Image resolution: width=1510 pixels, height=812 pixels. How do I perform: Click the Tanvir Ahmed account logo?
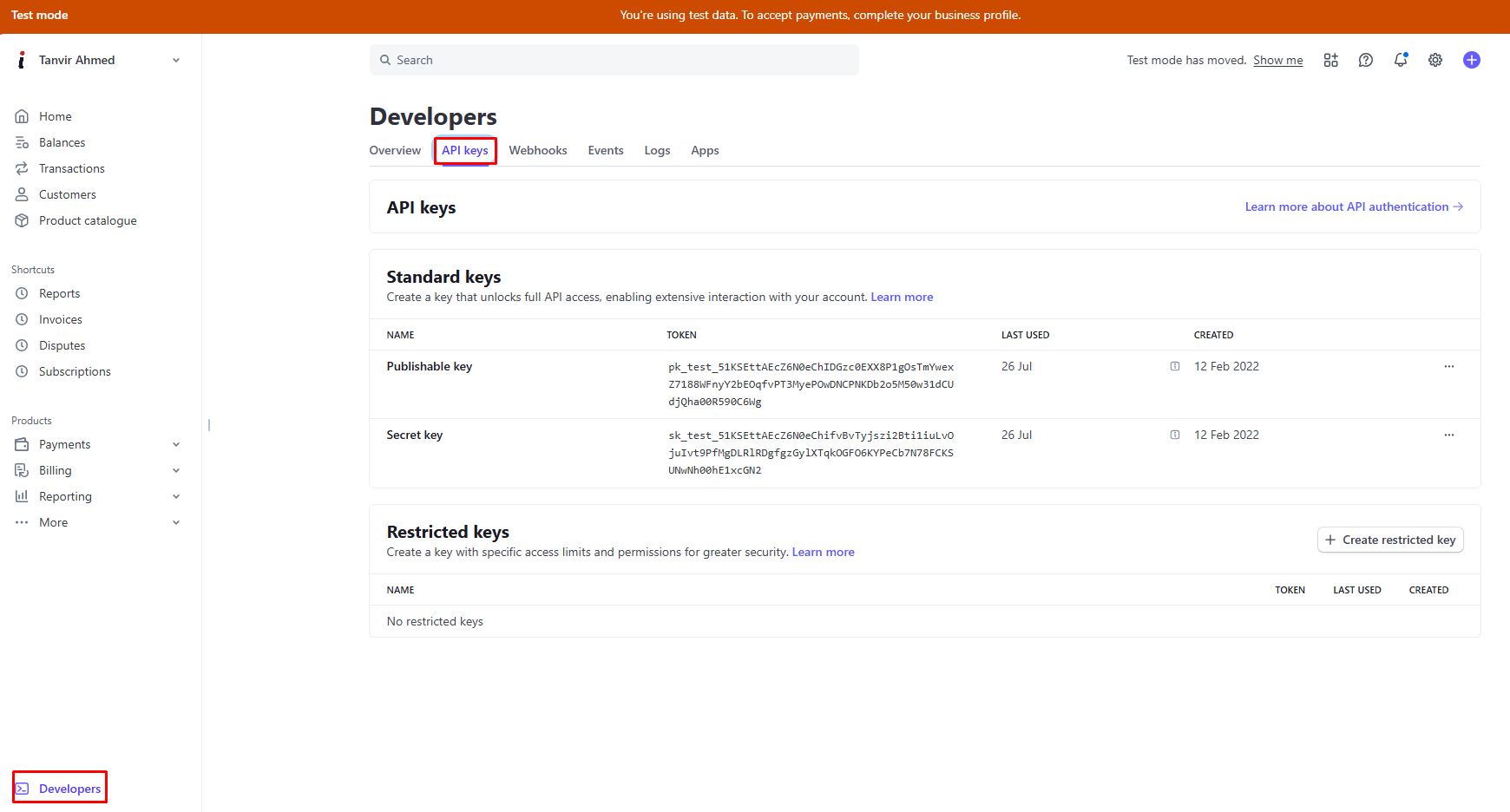point(22,60)
